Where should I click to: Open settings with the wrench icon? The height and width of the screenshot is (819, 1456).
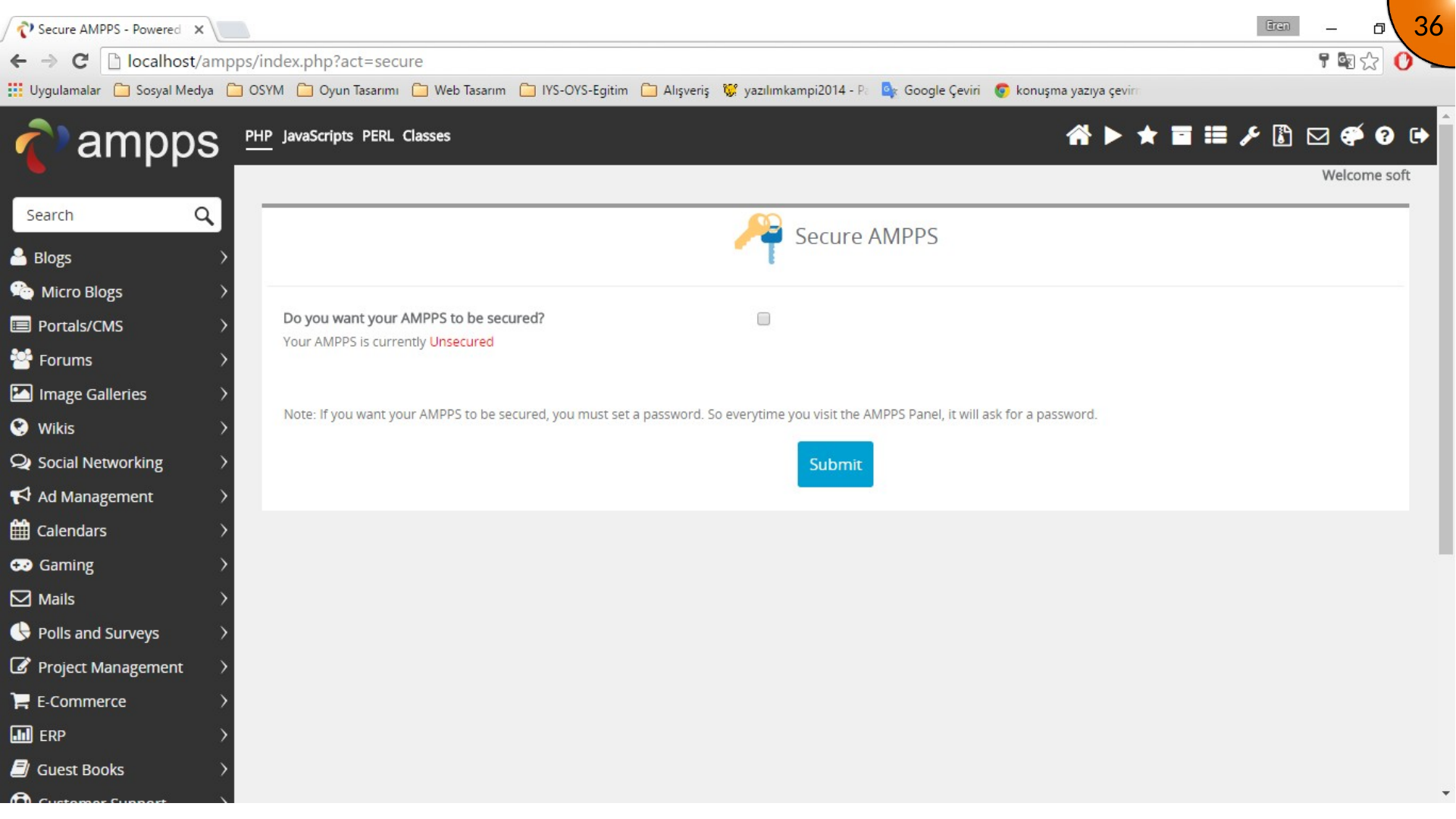[1250, 136]
